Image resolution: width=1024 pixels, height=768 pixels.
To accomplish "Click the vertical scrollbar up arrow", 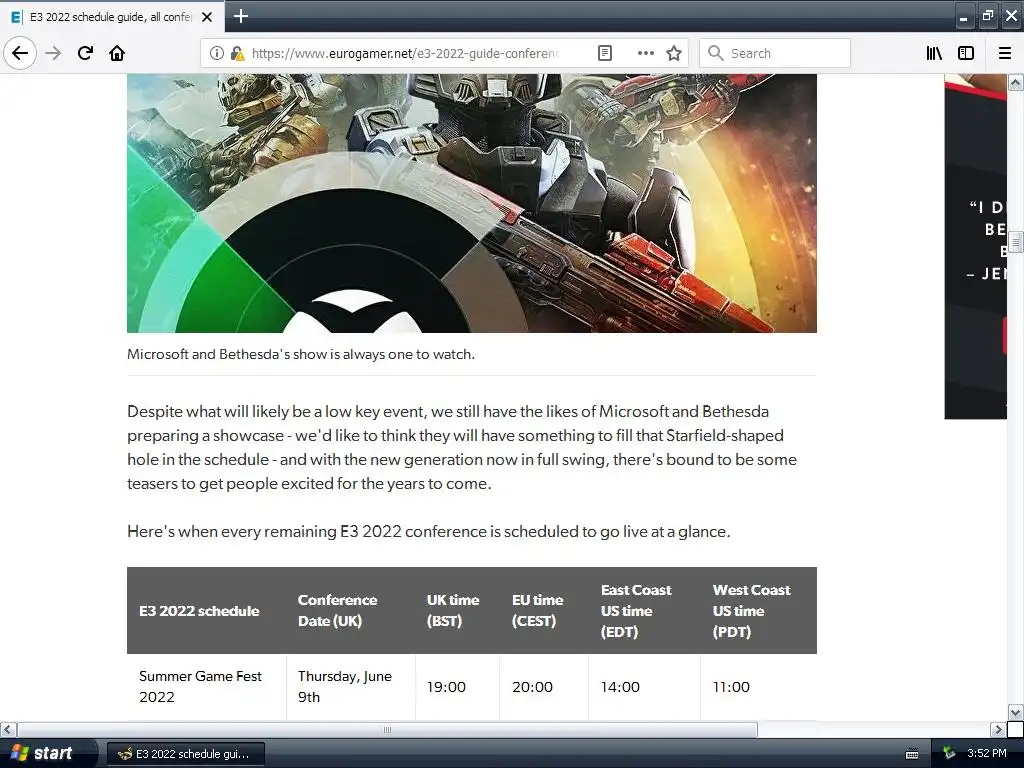I will pos(1016,82).
